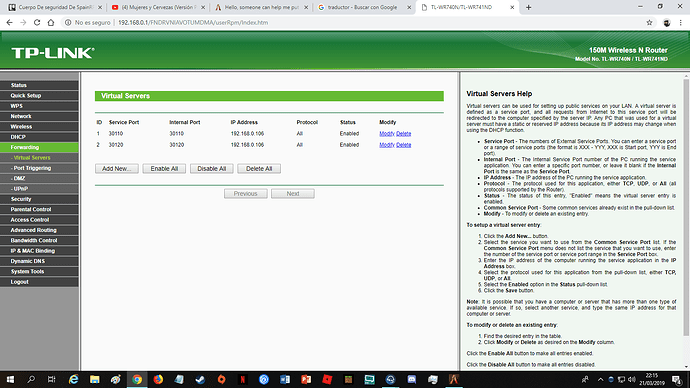Switch to the traductor Google search tab
This screenshot has height=388, width=690.
pos(362,7)
